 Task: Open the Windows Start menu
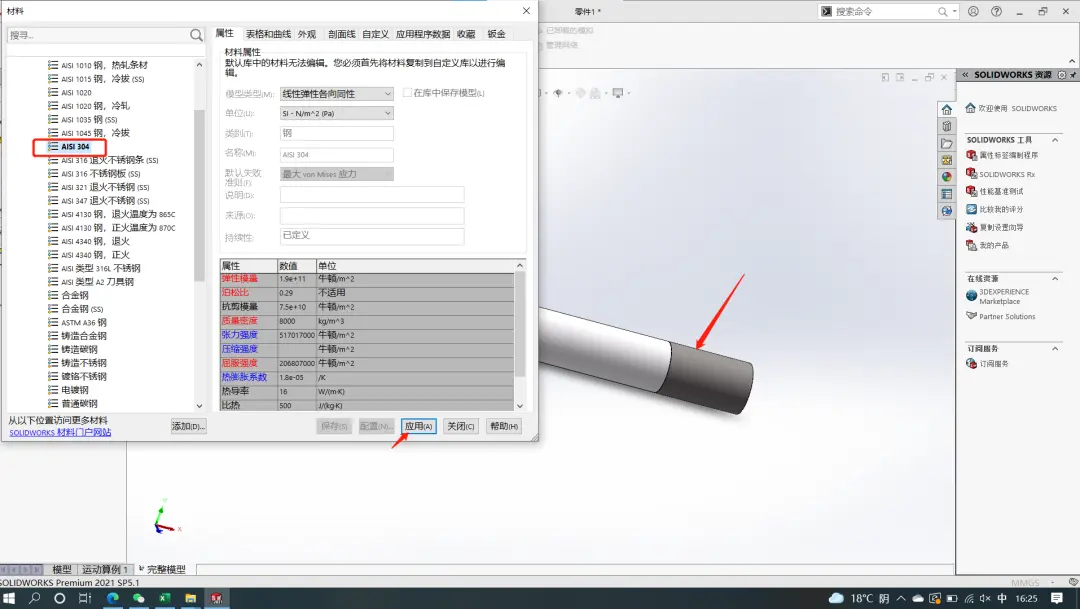click(x=9, y=598)
